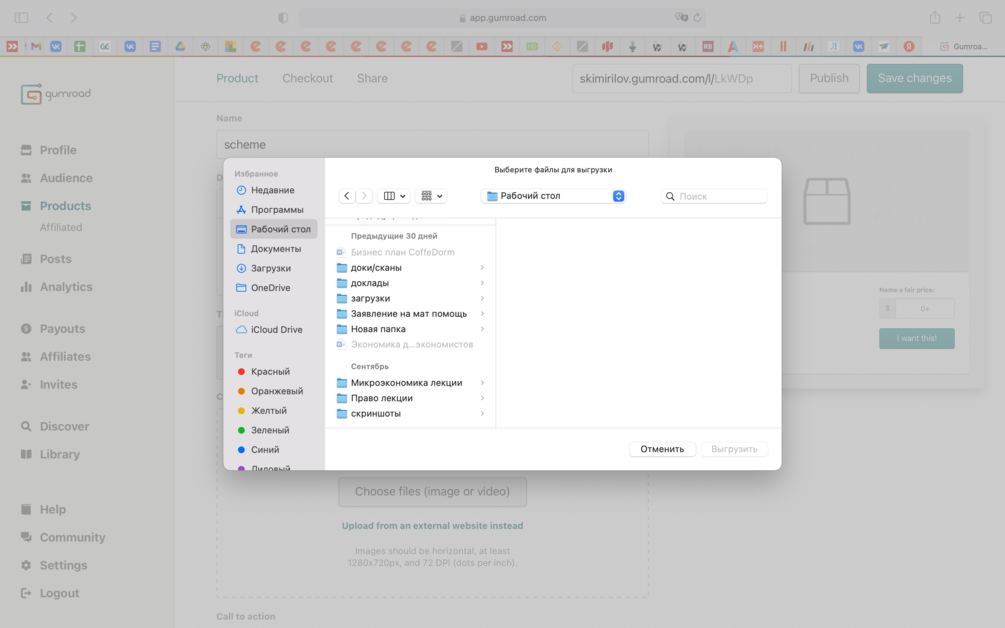Toggle the Safari sidebar icon
This screenshot has height=628, width=1005.
[21, 18]
